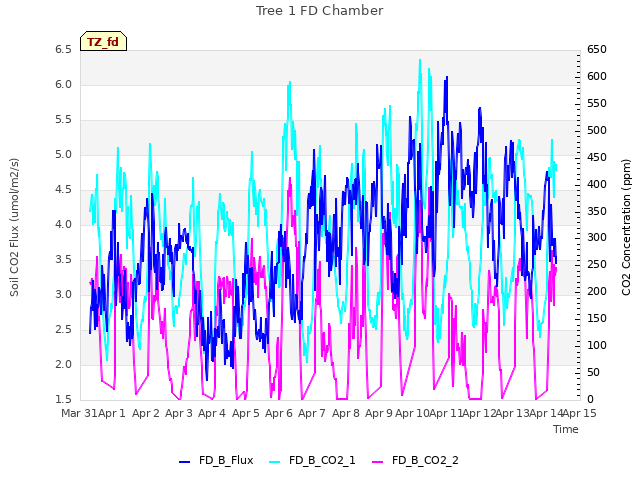Click the 2.0 left axis value
This screenshot has width=640, height=480.
[63, 364]
